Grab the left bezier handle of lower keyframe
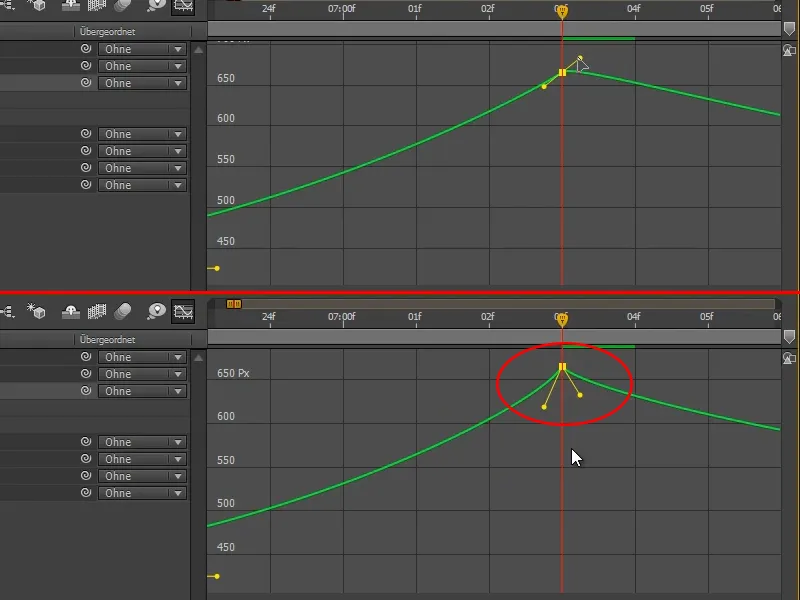 click(544, 407)
